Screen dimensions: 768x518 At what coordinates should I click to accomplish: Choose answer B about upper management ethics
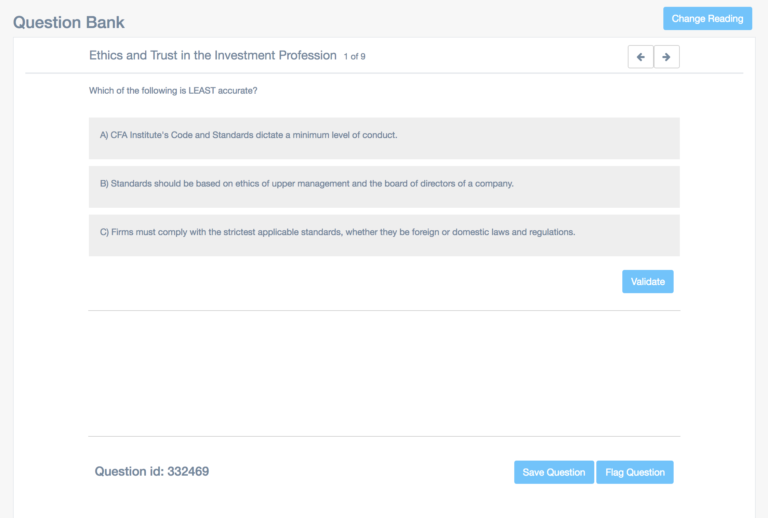[x=384, y=187]
